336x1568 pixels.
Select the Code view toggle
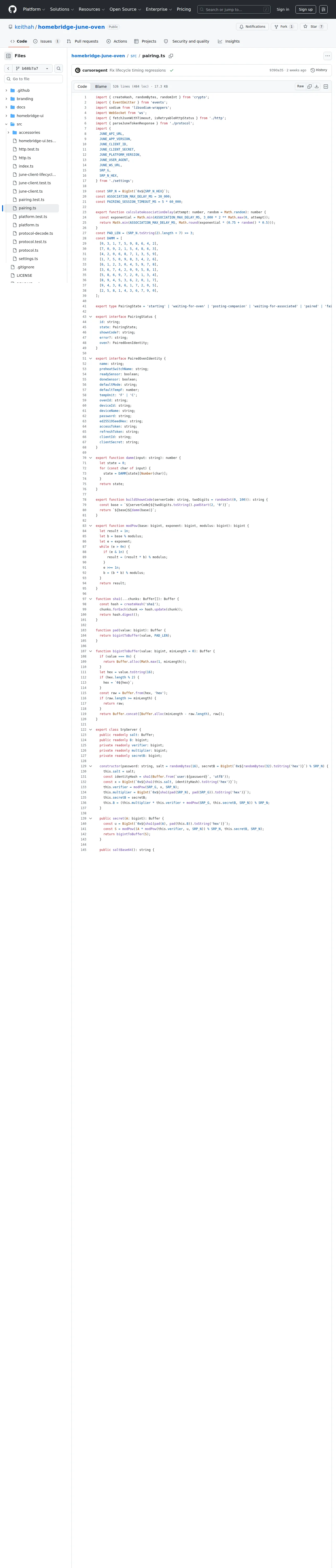click(82, 87)
